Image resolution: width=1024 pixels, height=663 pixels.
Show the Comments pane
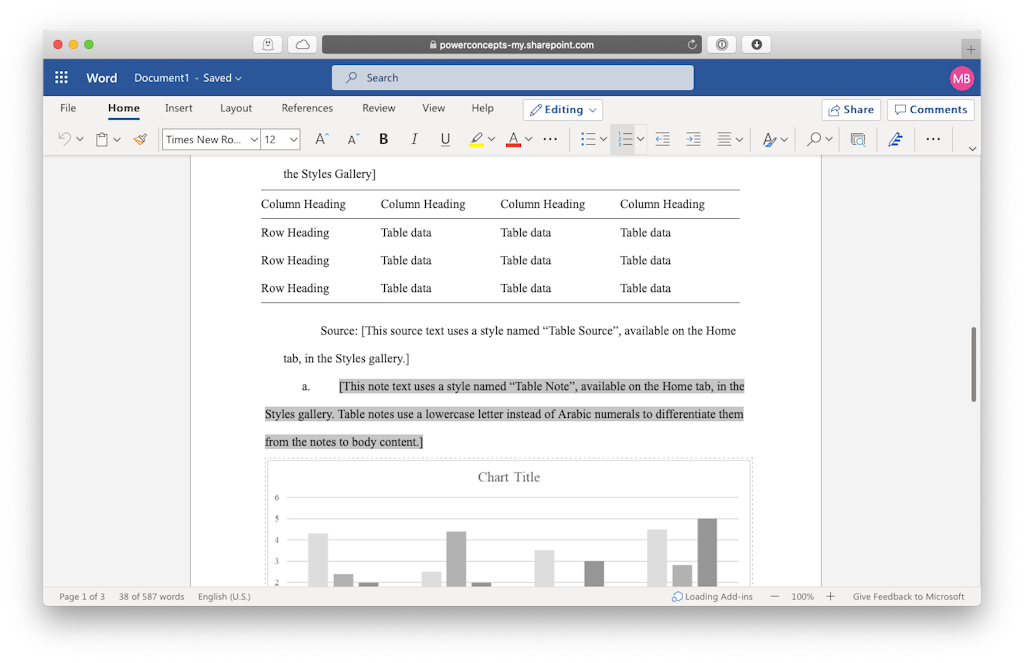click(930, 109)
